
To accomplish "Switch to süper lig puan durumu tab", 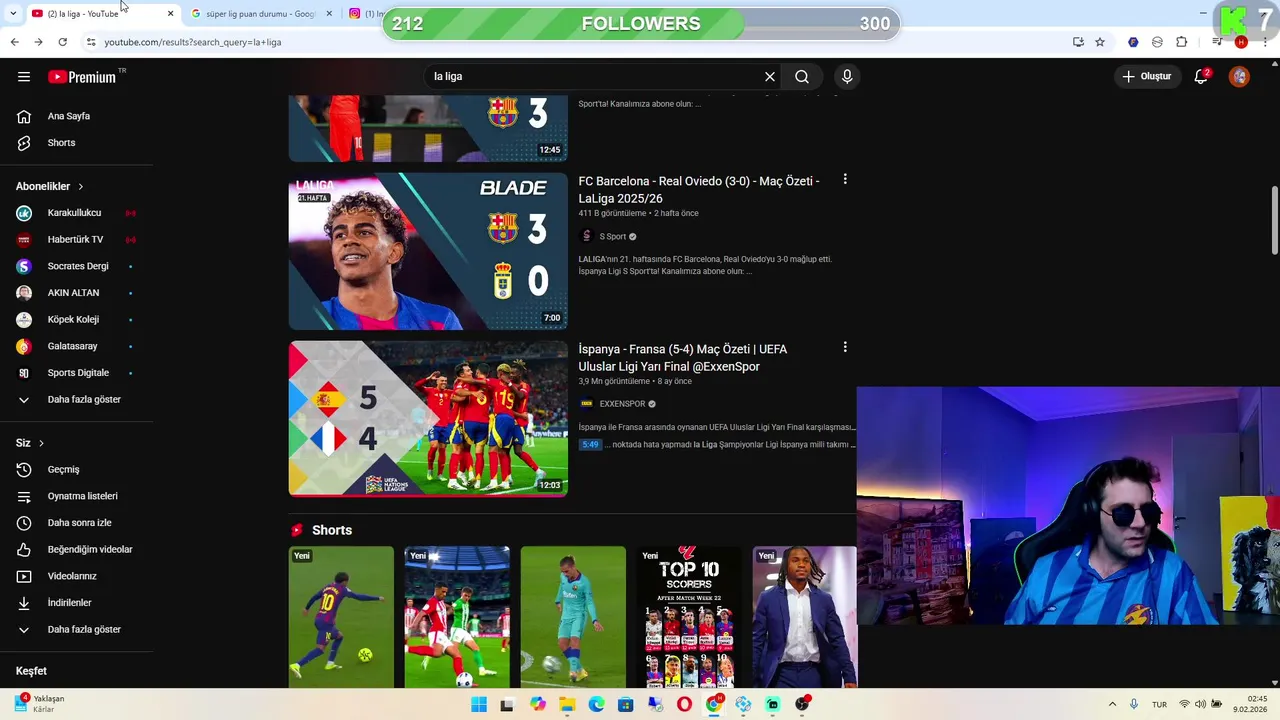I will click(262, 13).
